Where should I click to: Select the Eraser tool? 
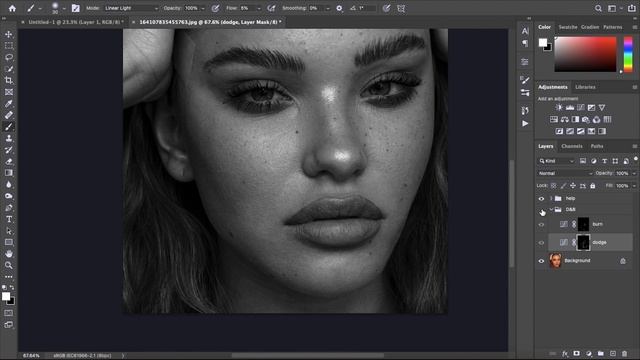tap(9, 161)
